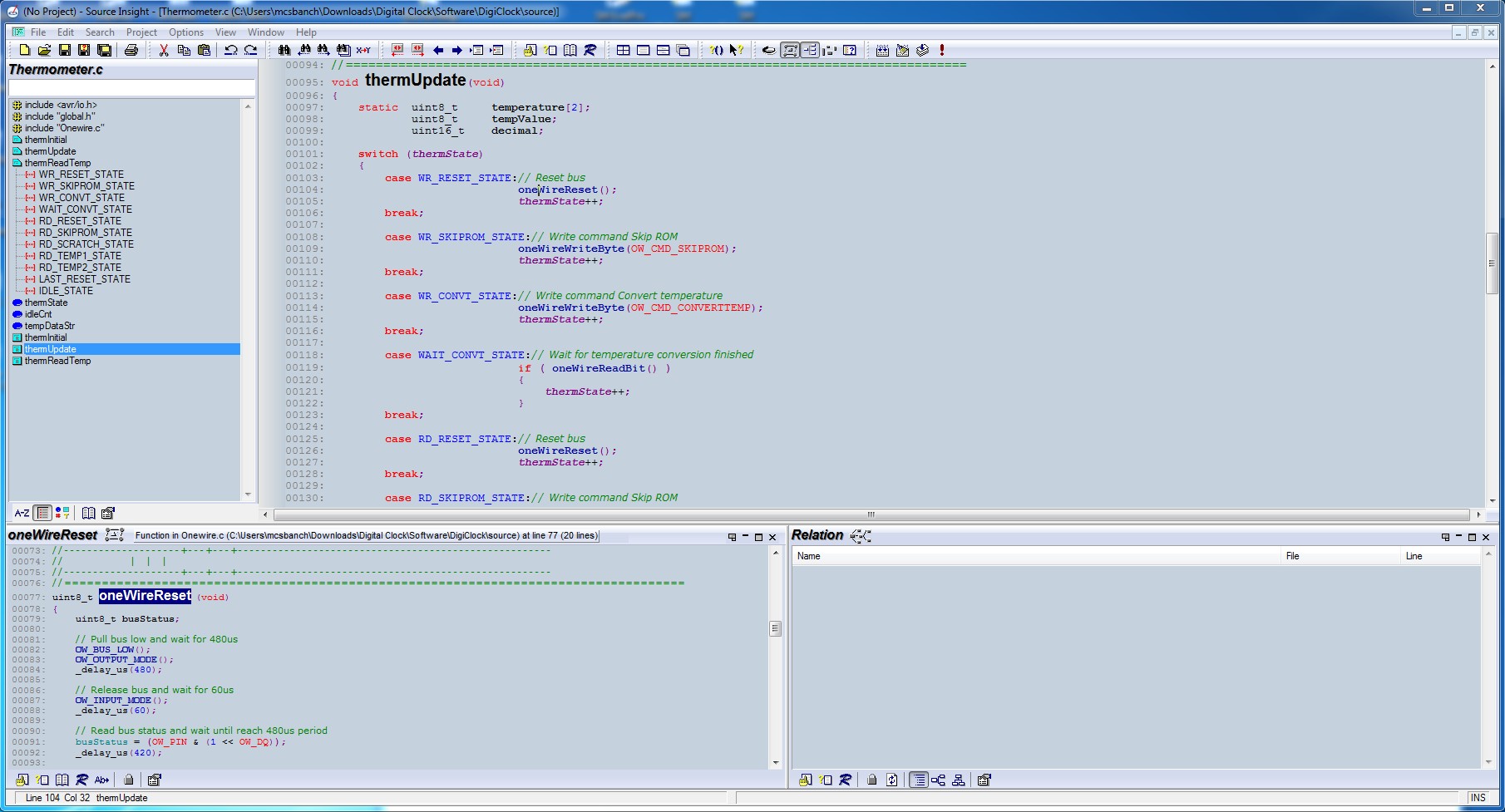Click the Sync File Windows loop icon
1505x812 pixels.
(x=769, y=50)
